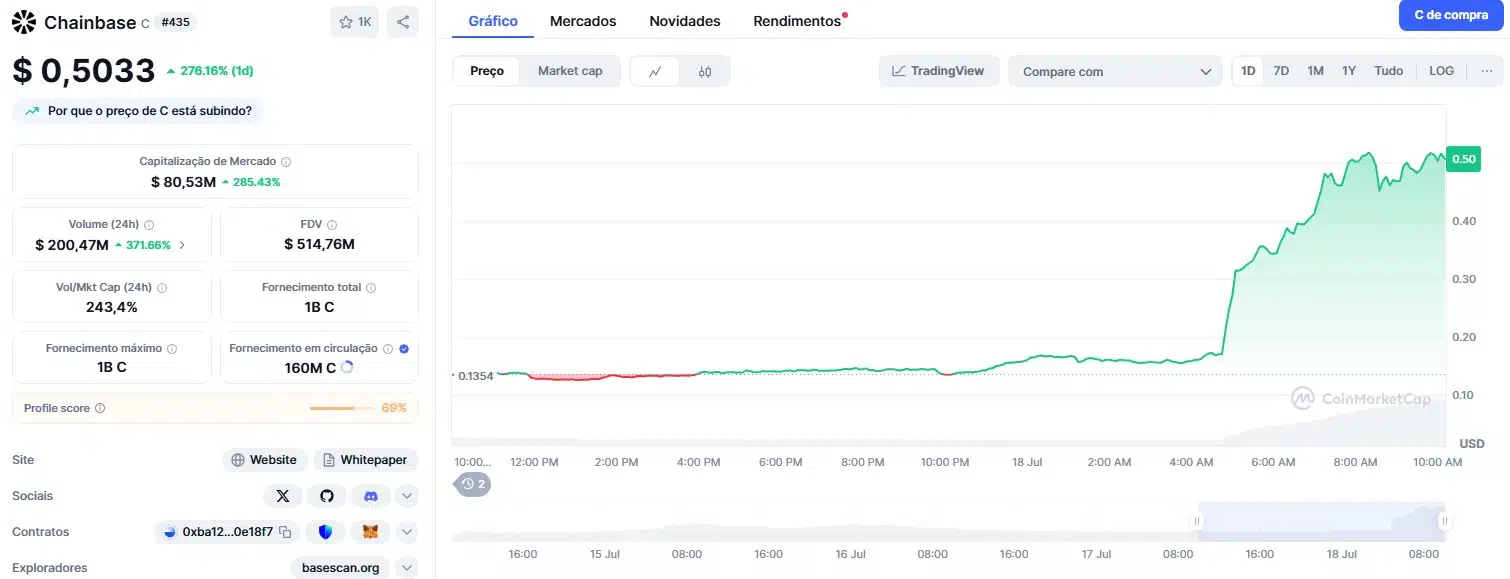Screen dimensions: 1510x579
Task: Show info icon for Volume (24h)
Action: 149,225
